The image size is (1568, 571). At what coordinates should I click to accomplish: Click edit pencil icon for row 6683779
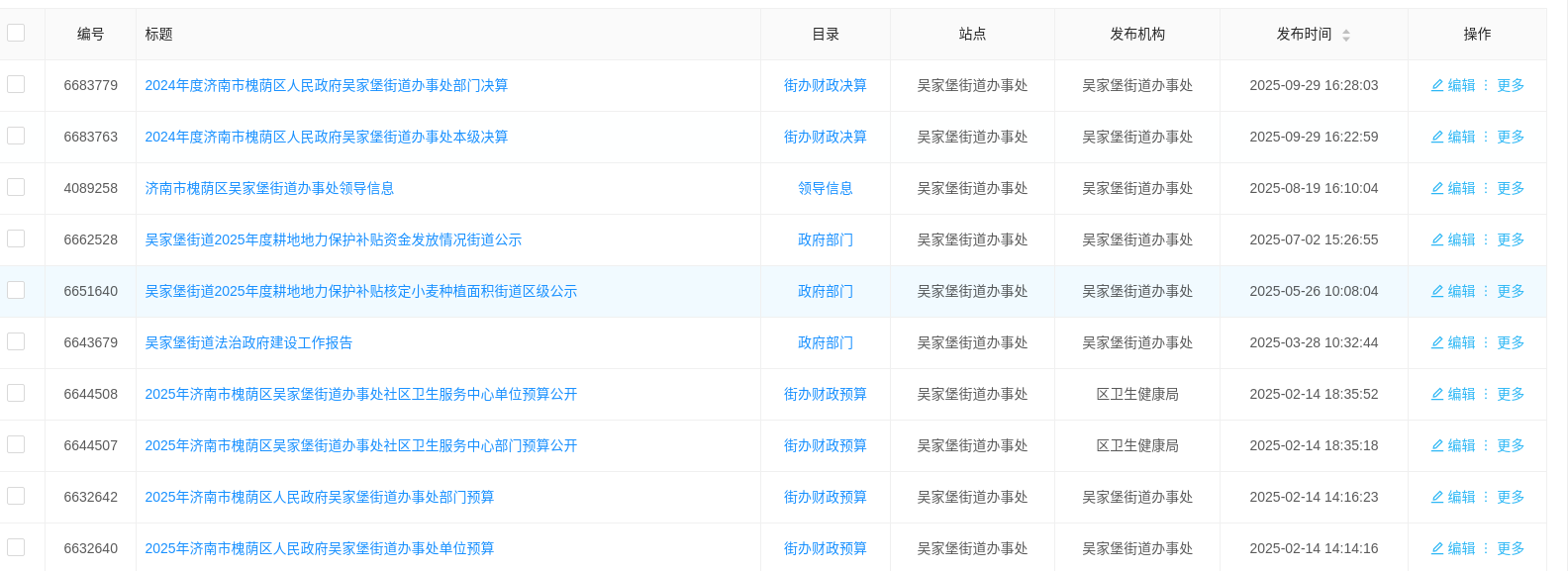(1437, 86)
